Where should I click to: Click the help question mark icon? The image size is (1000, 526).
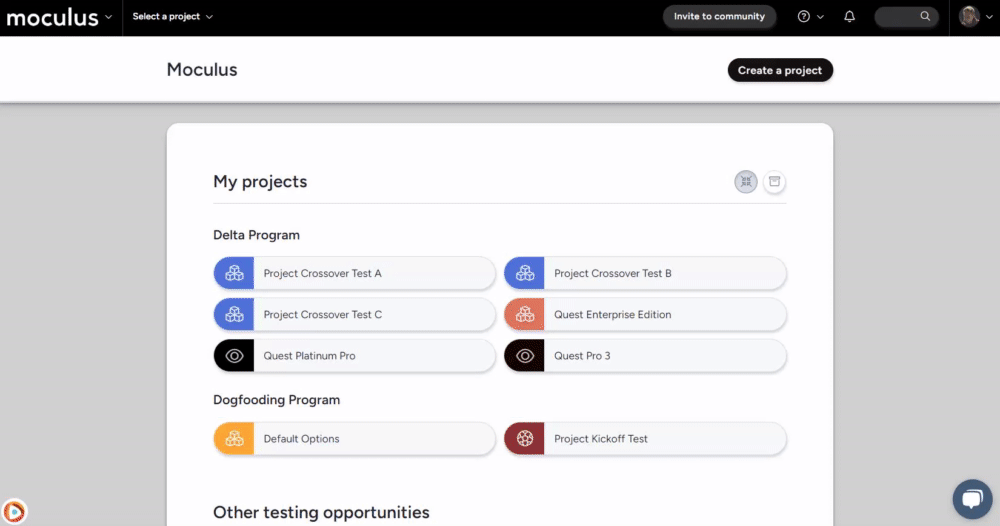pyautogui.click(x=804, y=17)
